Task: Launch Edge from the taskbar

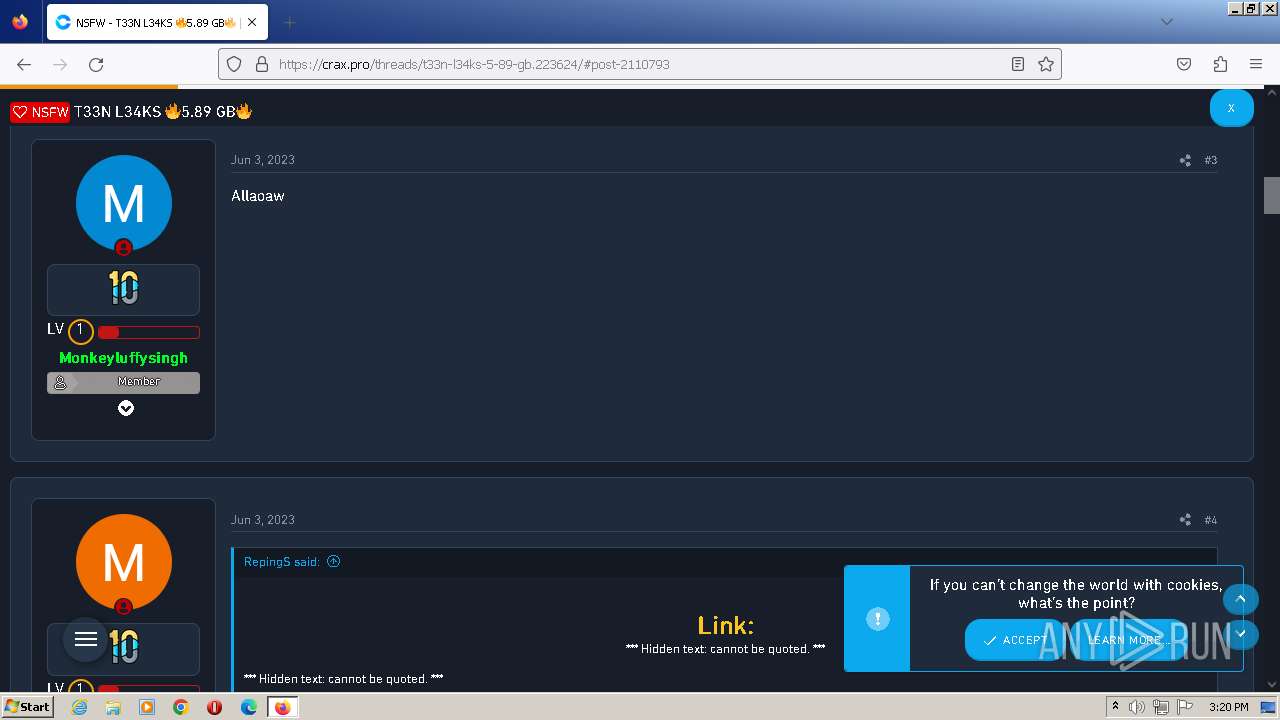Action: pos(249,707)
